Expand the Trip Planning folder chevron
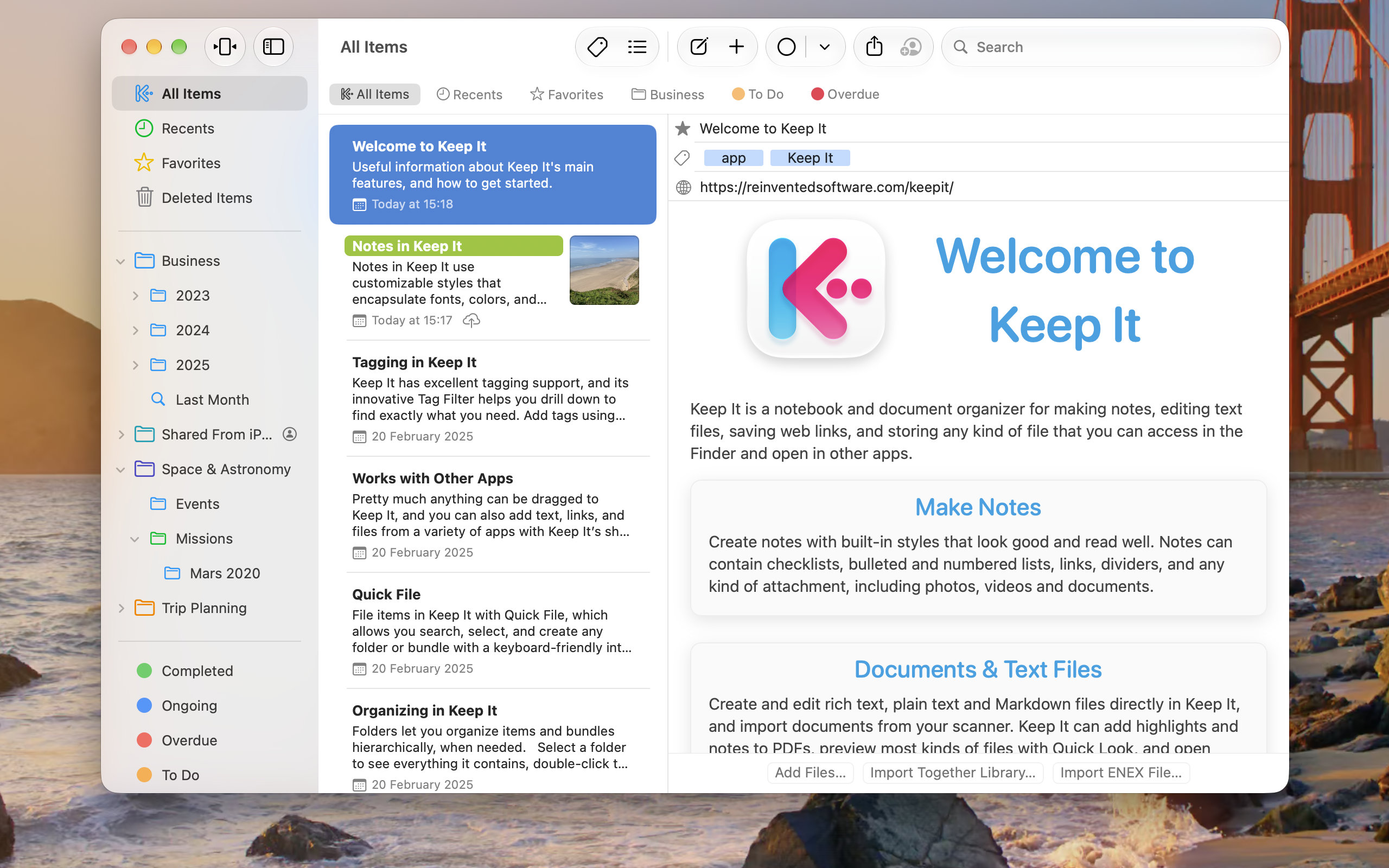 [121, 608]
